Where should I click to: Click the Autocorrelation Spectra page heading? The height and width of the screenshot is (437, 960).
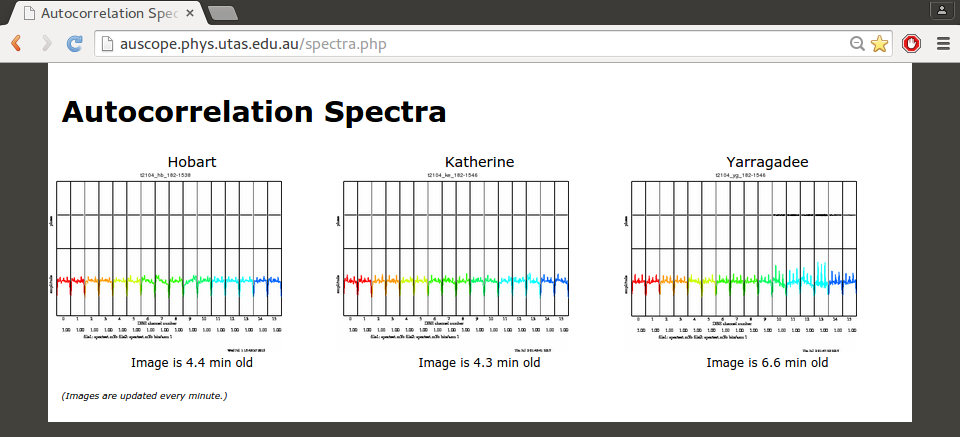click(x=254, y=112)
